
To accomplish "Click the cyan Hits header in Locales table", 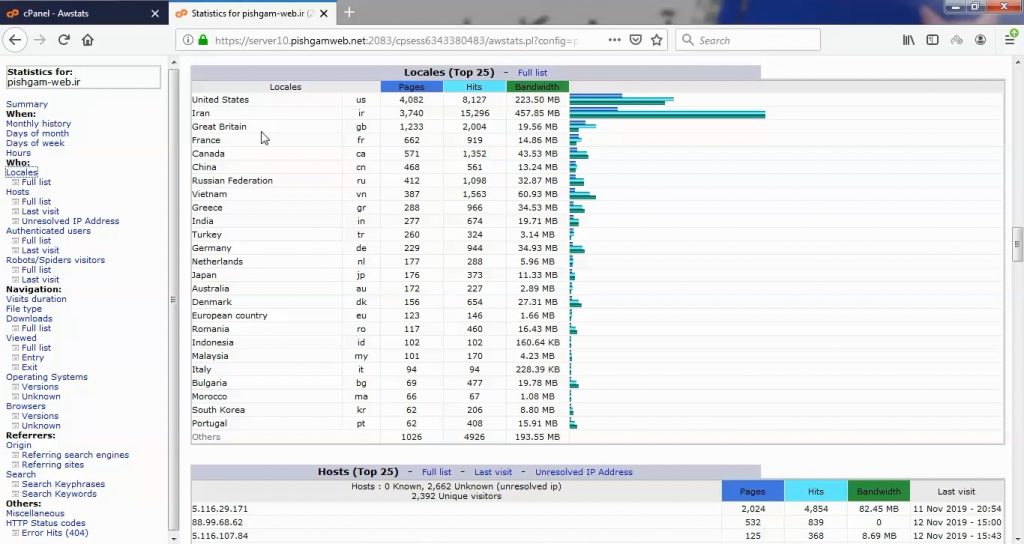I will (474, 86).
